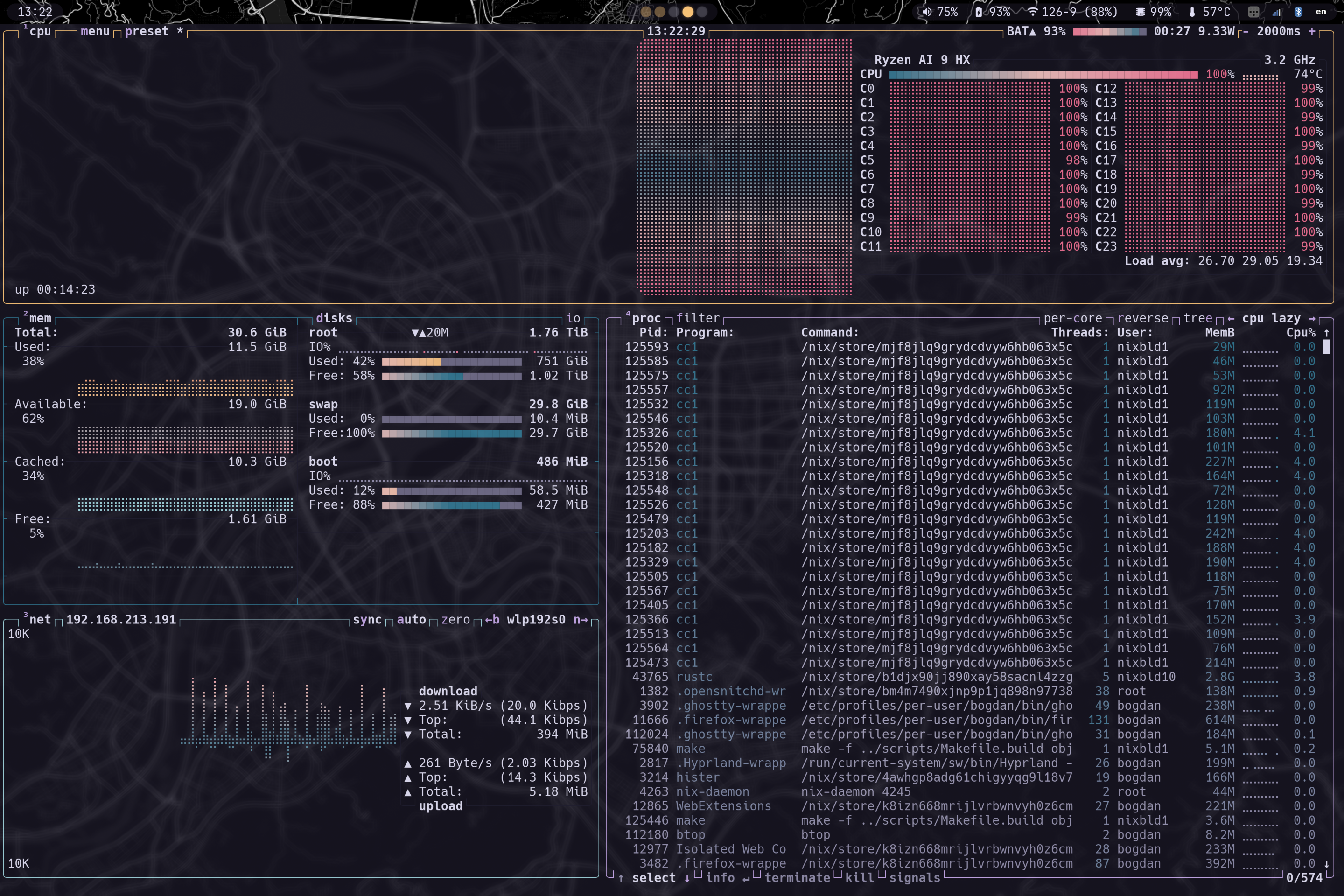Click the plus to increase update interval
This screenshot has height=896, width=1344.
pyautogui.click(x=1311, y=31)
